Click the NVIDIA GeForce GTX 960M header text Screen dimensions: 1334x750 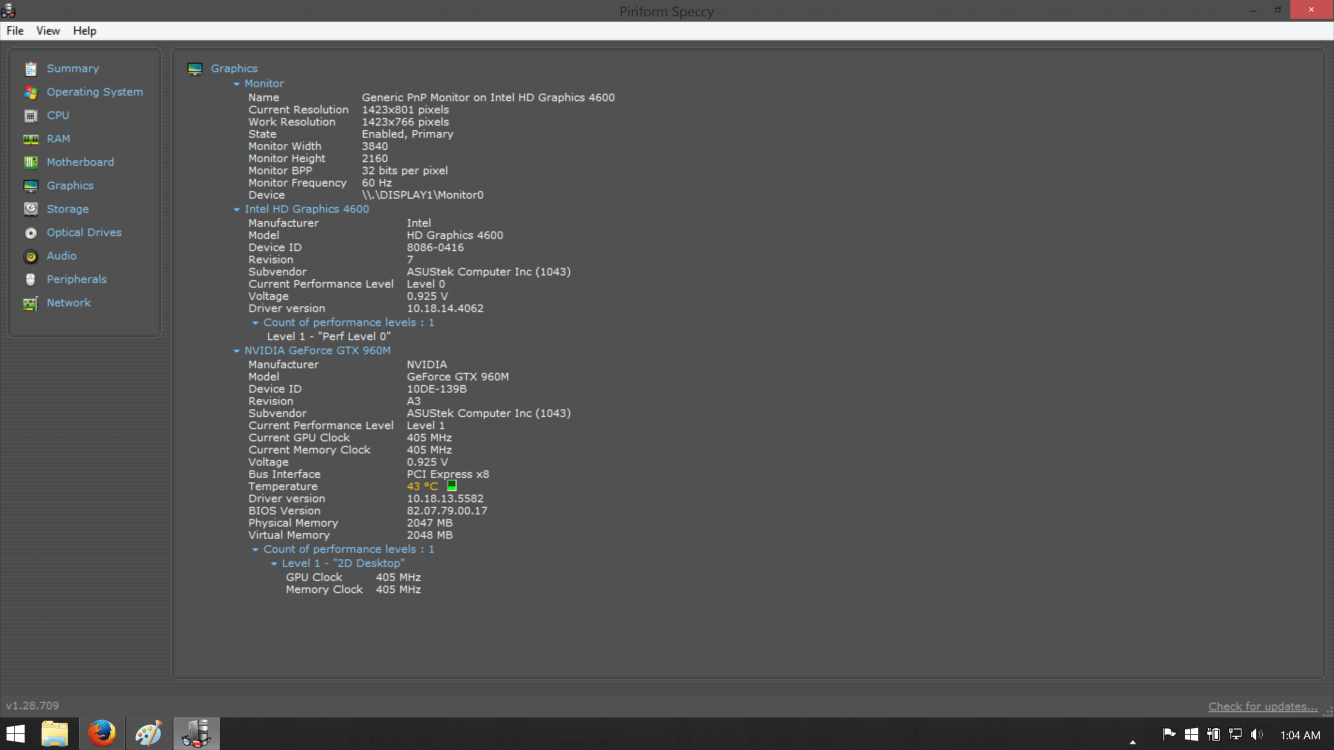point(318,351)
